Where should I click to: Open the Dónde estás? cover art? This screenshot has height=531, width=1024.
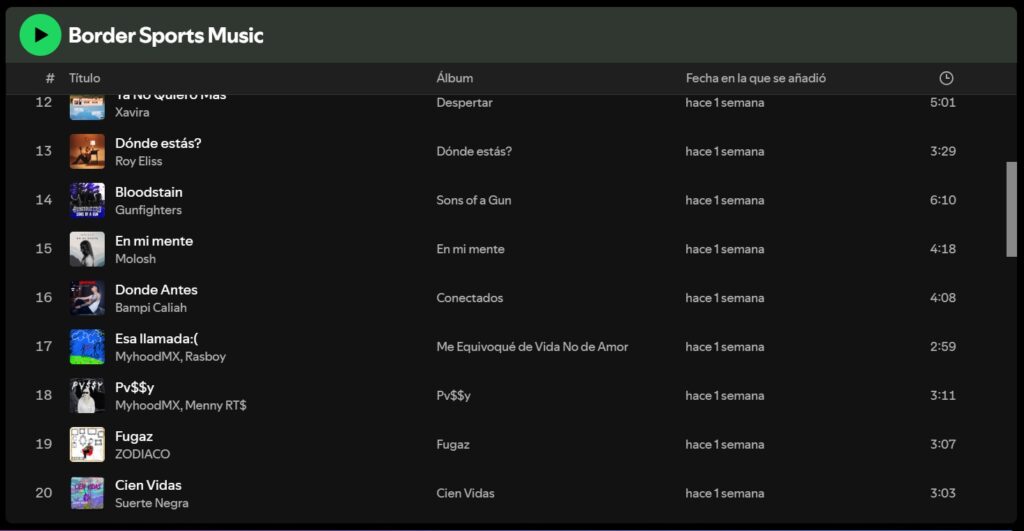click(87, 152)
